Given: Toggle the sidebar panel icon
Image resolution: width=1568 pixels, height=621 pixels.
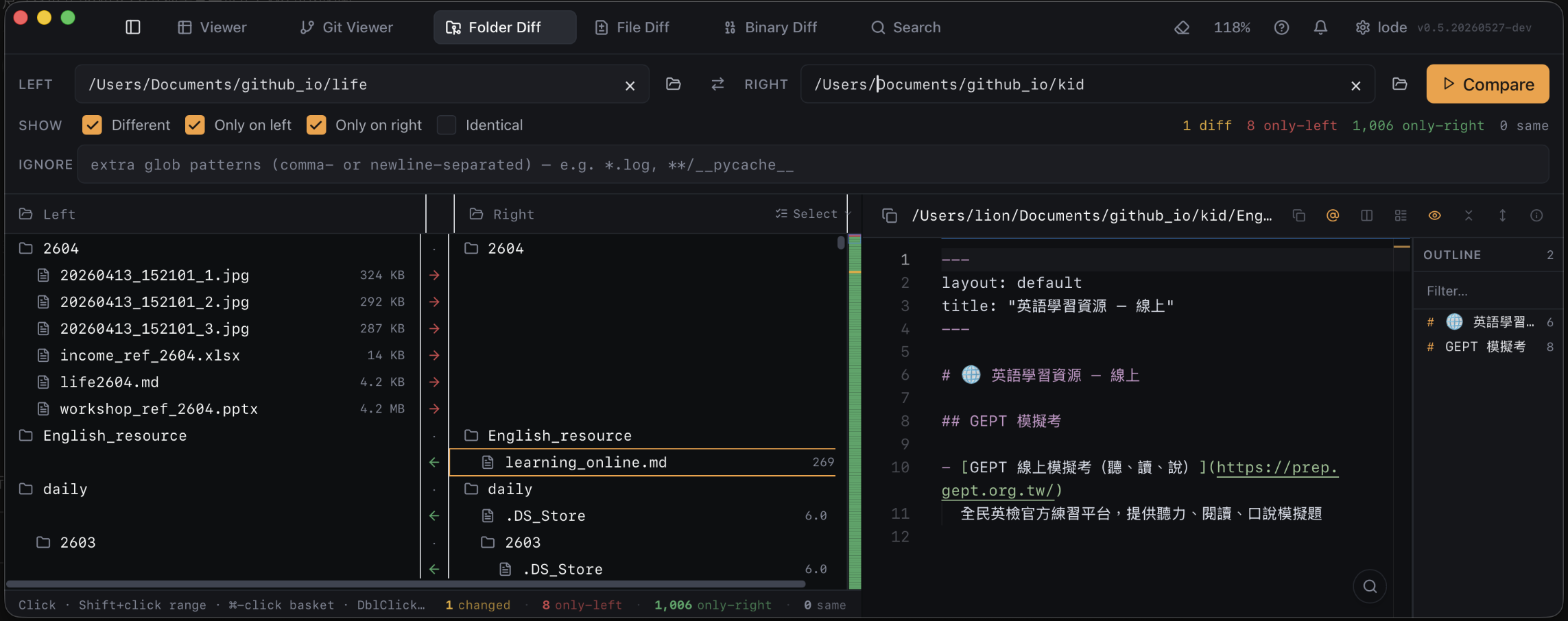Looking at the screenshot, I should point(133,27).
